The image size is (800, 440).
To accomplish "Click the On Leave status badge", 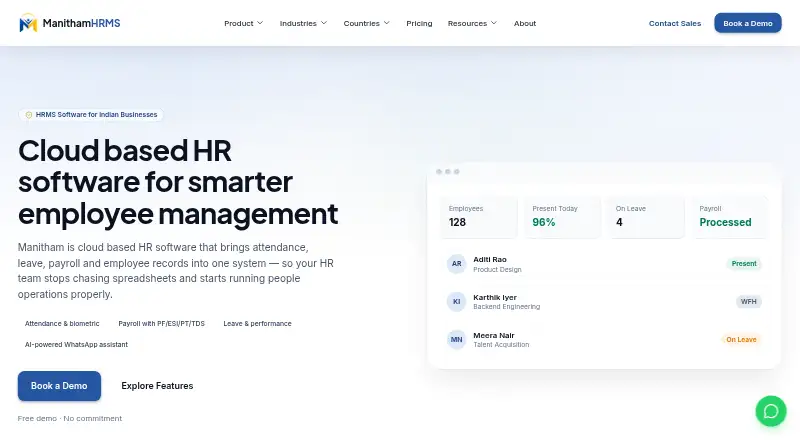I will pos(741,339).
